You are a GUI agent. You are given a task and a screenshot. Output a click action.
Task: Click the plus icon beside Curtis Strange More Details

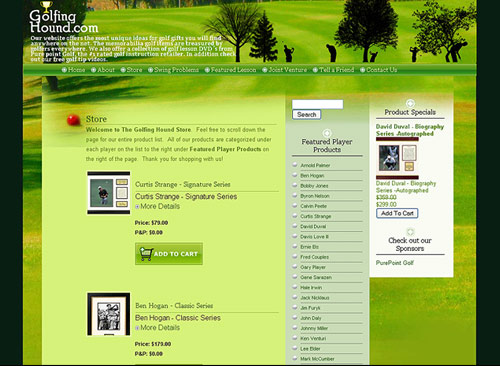tap(137, 207)
